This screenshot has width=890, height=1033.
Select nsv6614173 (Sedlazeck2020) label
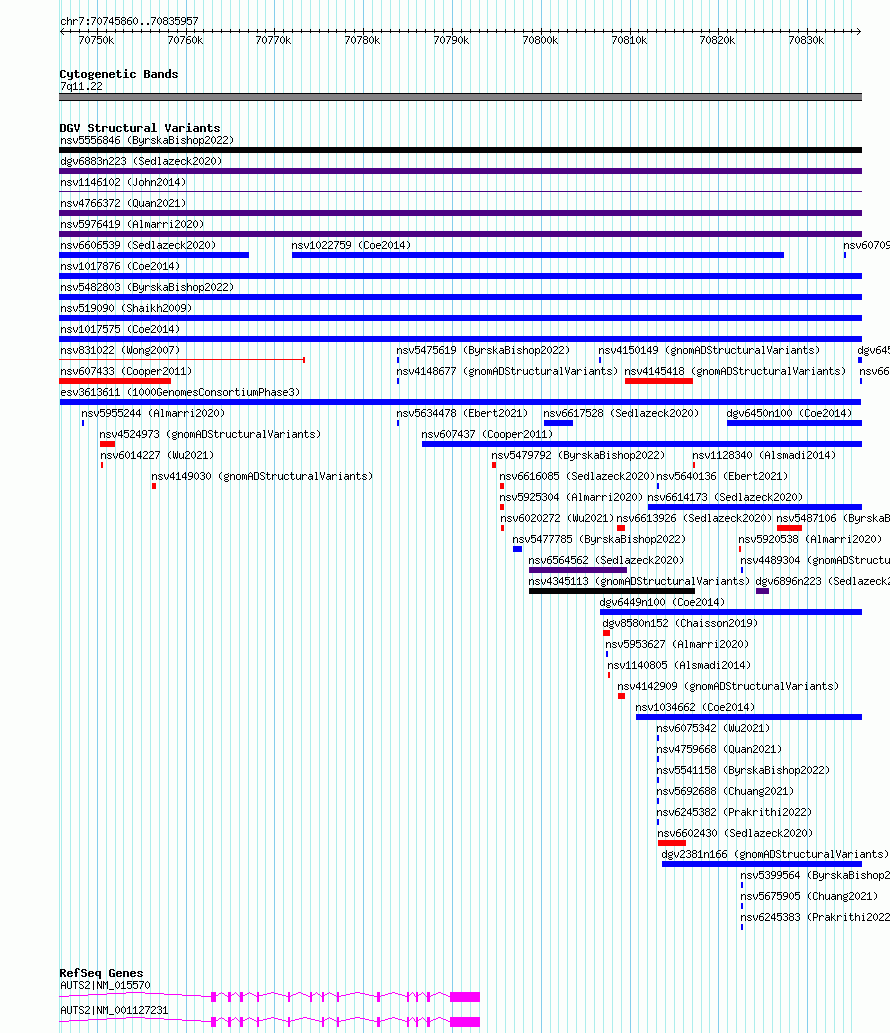click(725, 499)
